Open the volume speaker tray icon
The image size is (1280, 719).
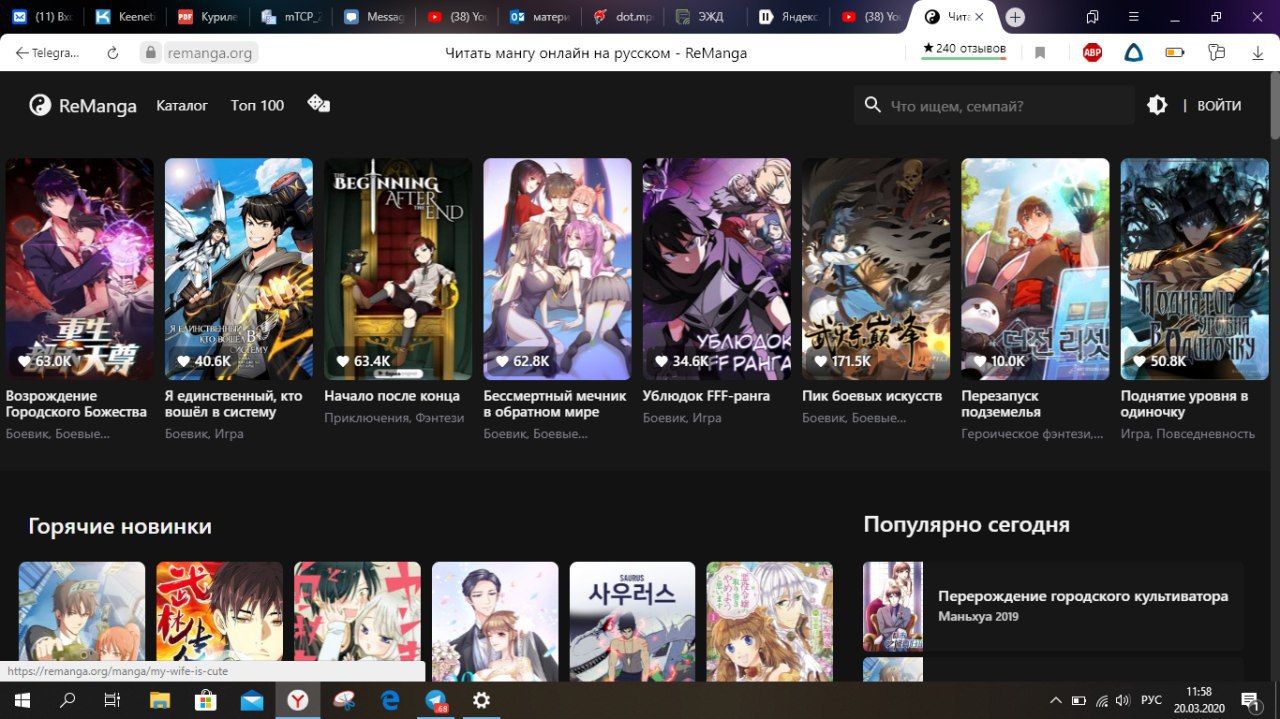(1123, 700)
